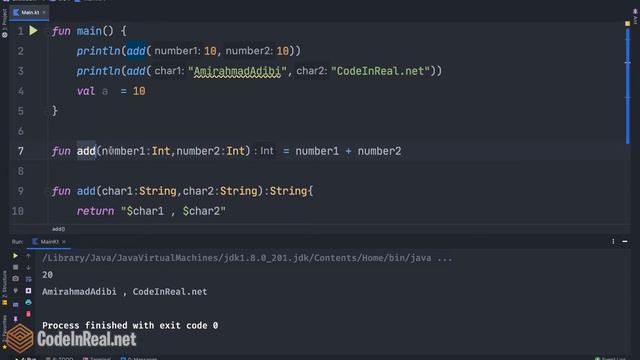Image resolution: width=640 pixels, height=360 pixels.
Task: Click the highlighted 'add' call on line 2
Action: [136, 51]
